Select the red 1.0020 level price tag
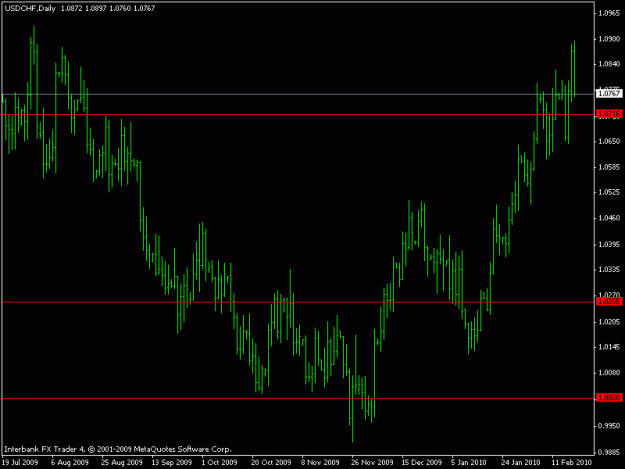Viewport: 625px width, 469px height. tap(609, 398)
